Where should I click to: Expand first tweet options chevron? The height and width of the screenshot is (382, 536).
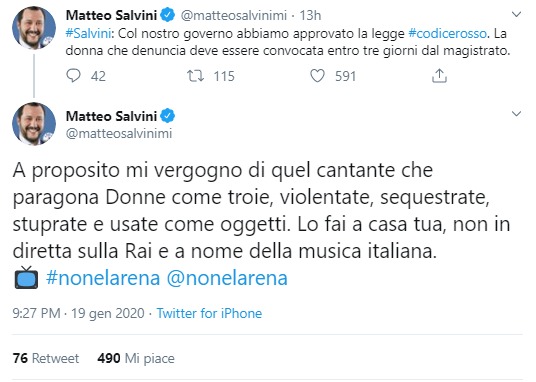coord(516,14)
